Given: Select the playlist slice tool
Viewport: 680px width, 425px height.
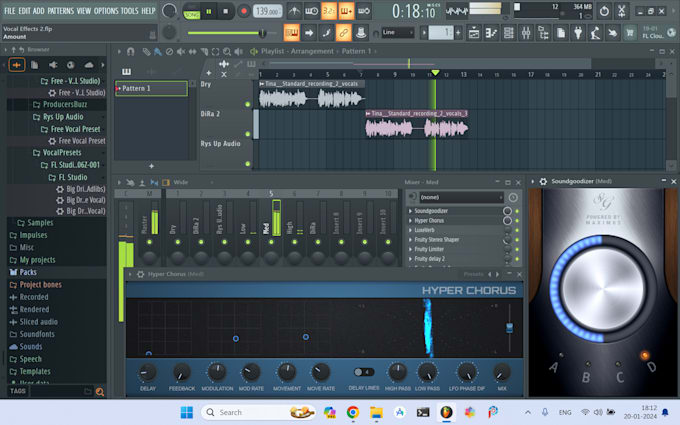Looking at the screenshot, I should [204, 52].
